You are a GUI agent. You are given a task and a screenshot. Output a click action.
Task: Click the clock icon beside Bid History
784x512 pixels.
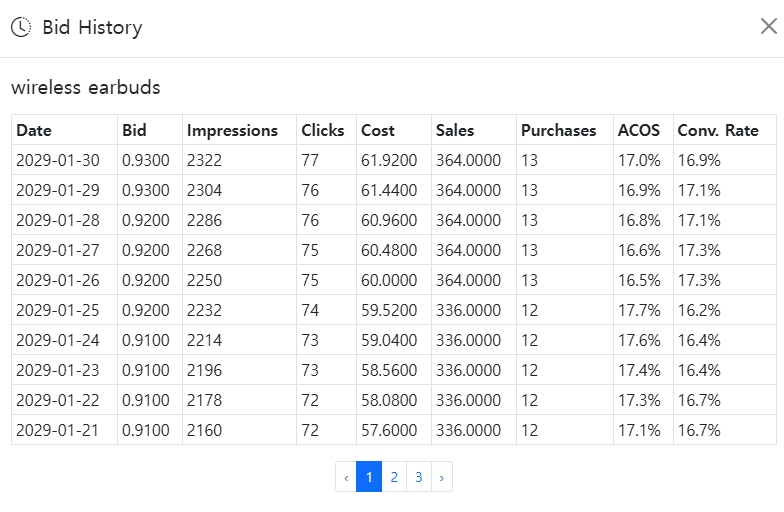tap(21, 27)
